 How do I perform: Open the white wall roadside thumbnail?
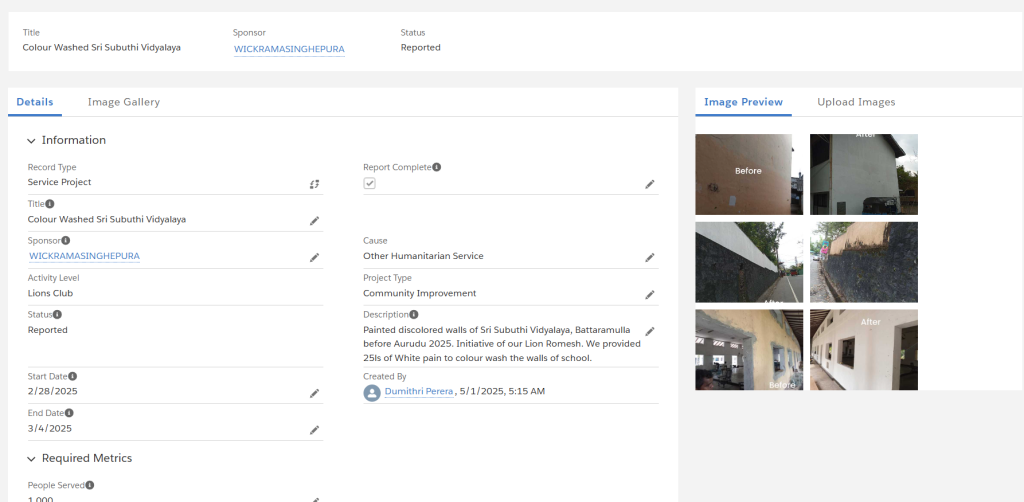(x=749, y=262)
